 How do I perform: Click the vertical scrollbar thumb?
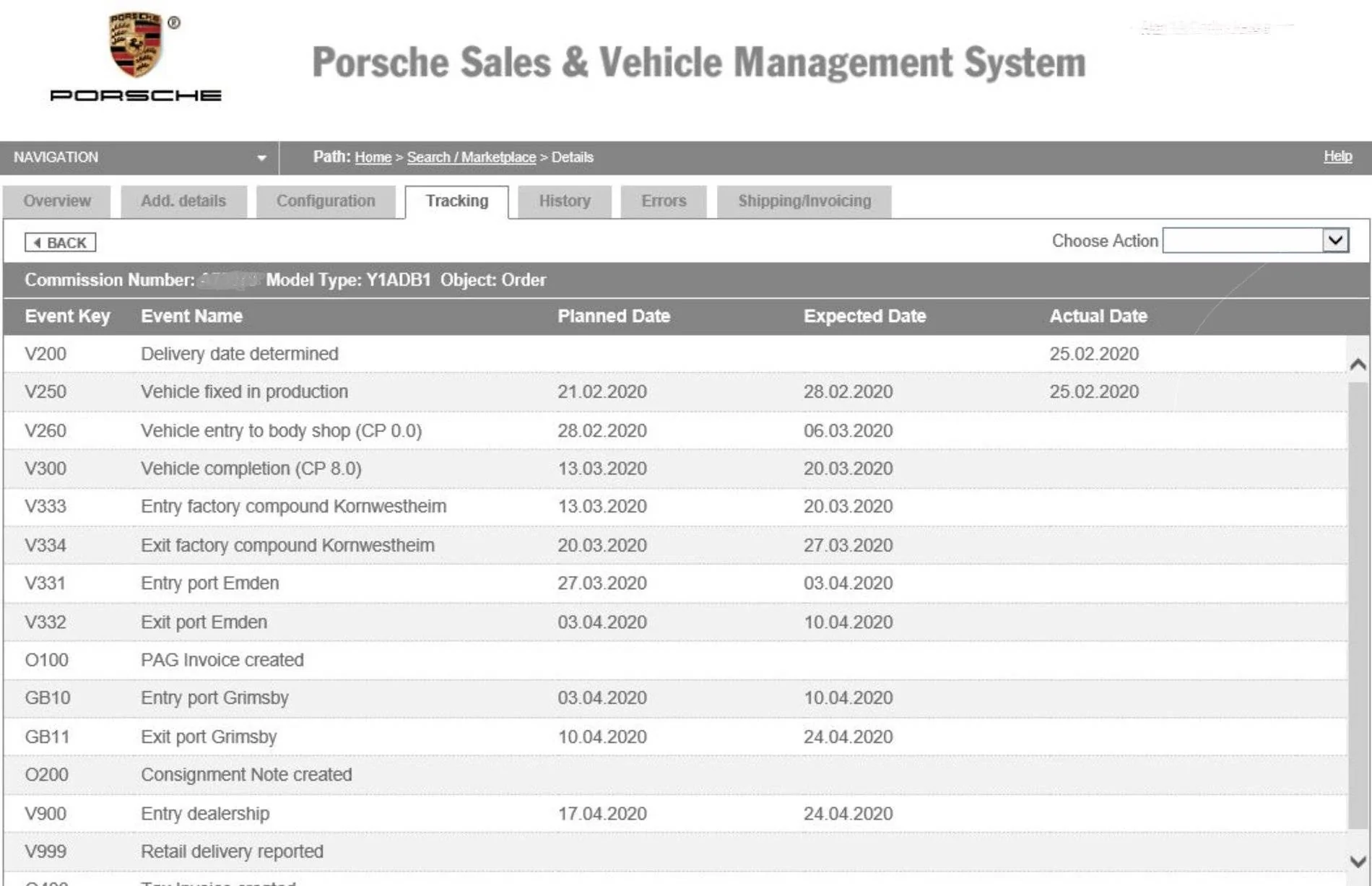1358,605
